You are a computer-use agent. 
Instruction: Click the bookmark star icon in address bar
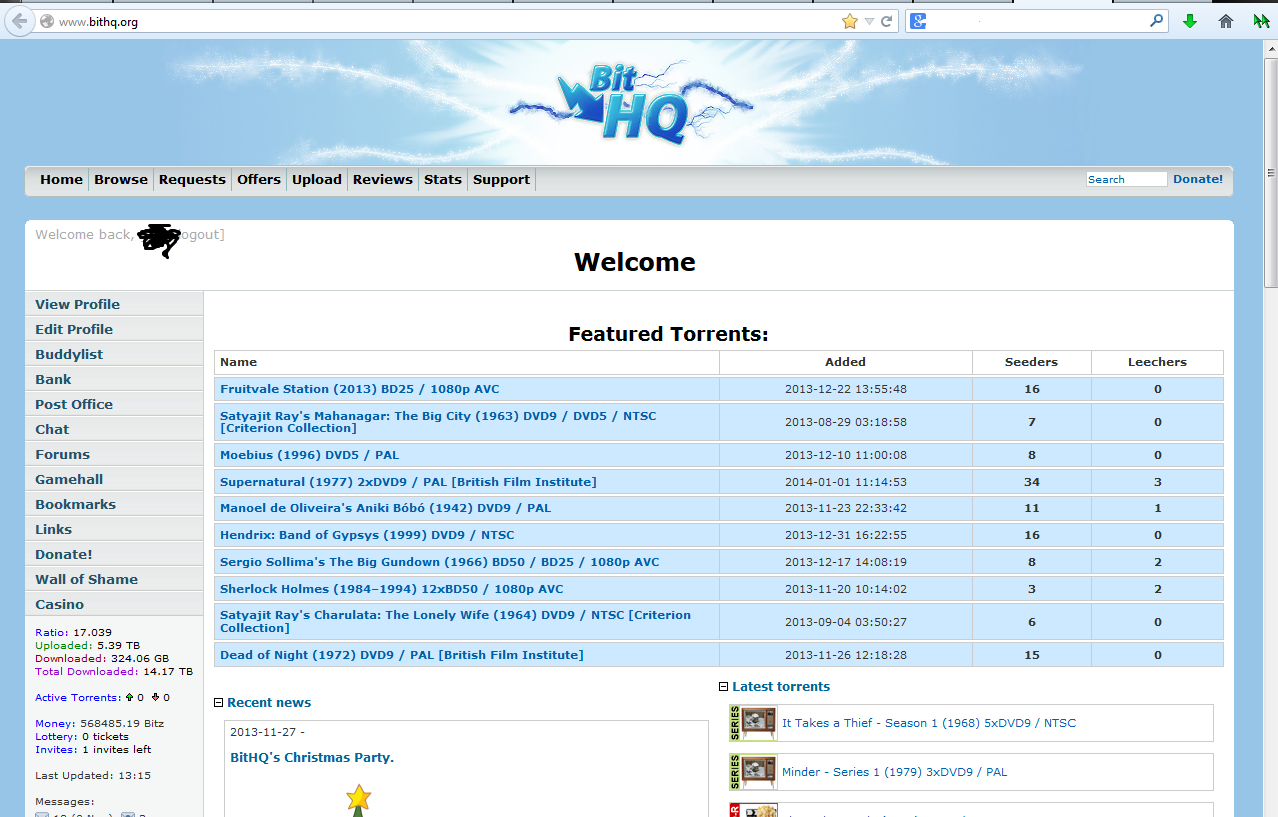pos(850,21)
